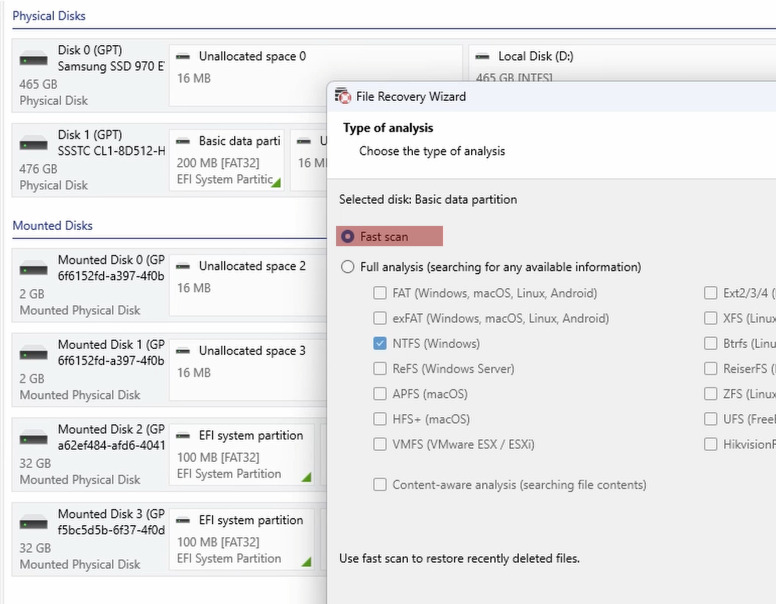Enable the Btrfs checkbox
The width and height of the screenshot is (776, 604).
coord(710,344)
